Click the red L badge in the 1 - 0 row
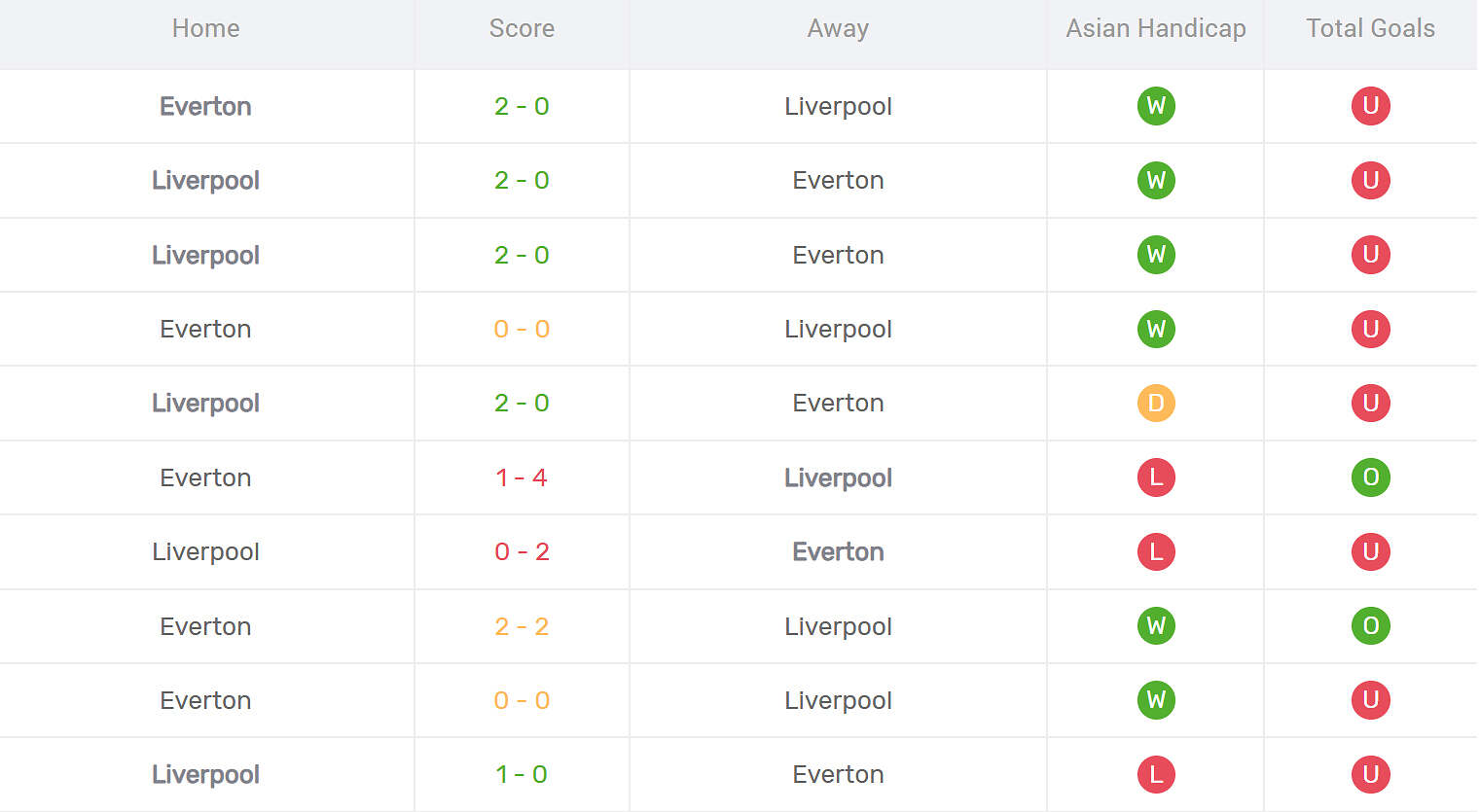This screenshot has width=1480, height=812. coord(1156,774)
